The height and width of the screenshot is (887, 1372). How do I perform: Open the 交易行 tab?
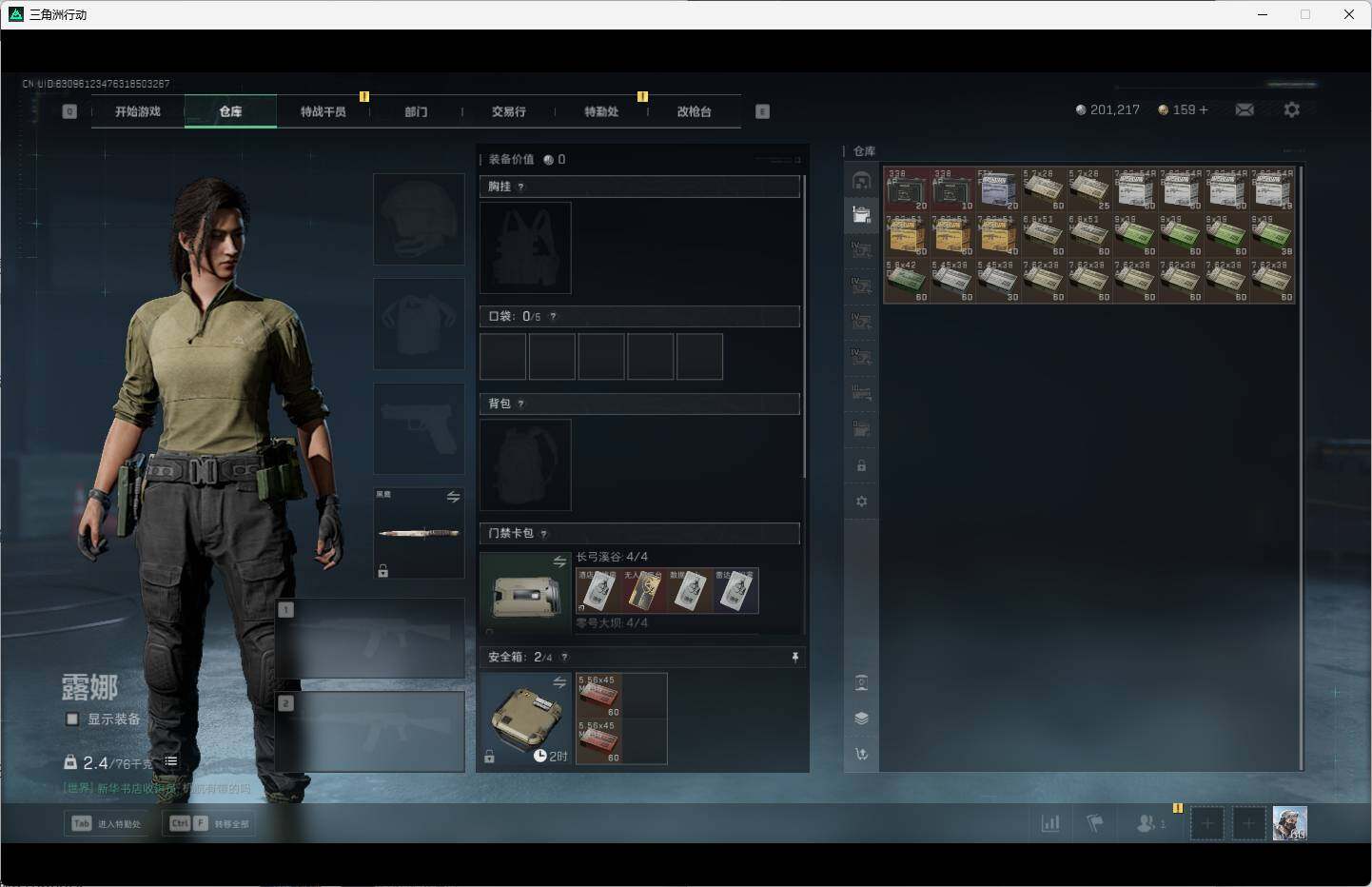tap(508, 111)
